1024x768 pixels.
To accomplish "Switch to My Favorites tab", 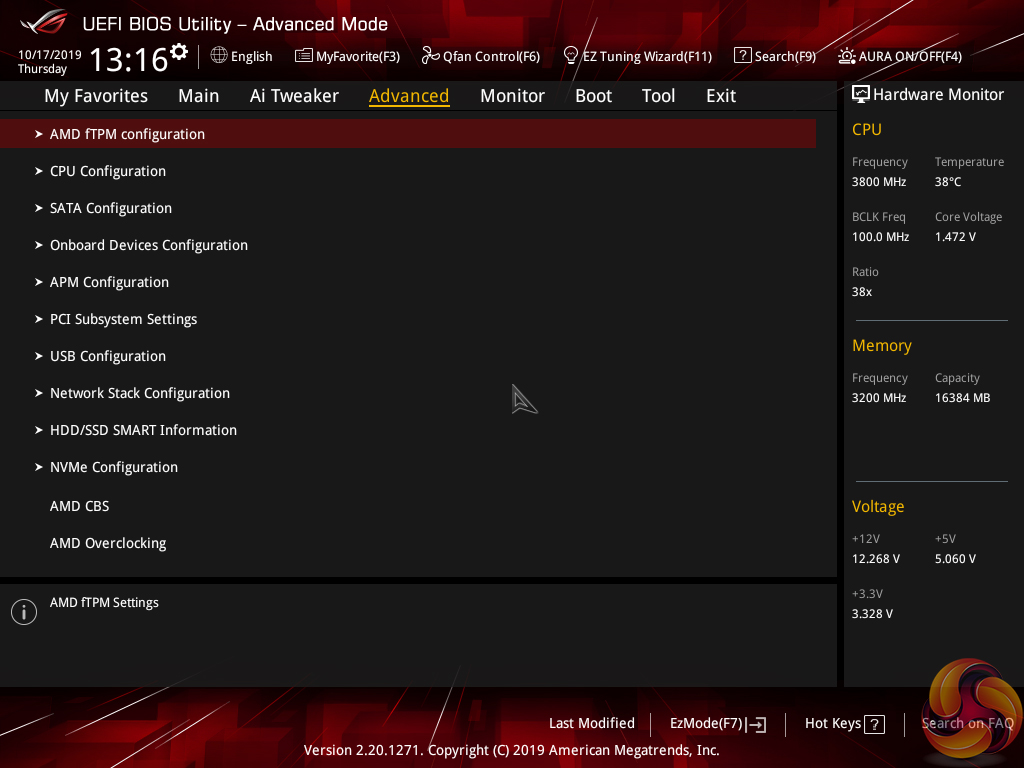I will point(96,96).
